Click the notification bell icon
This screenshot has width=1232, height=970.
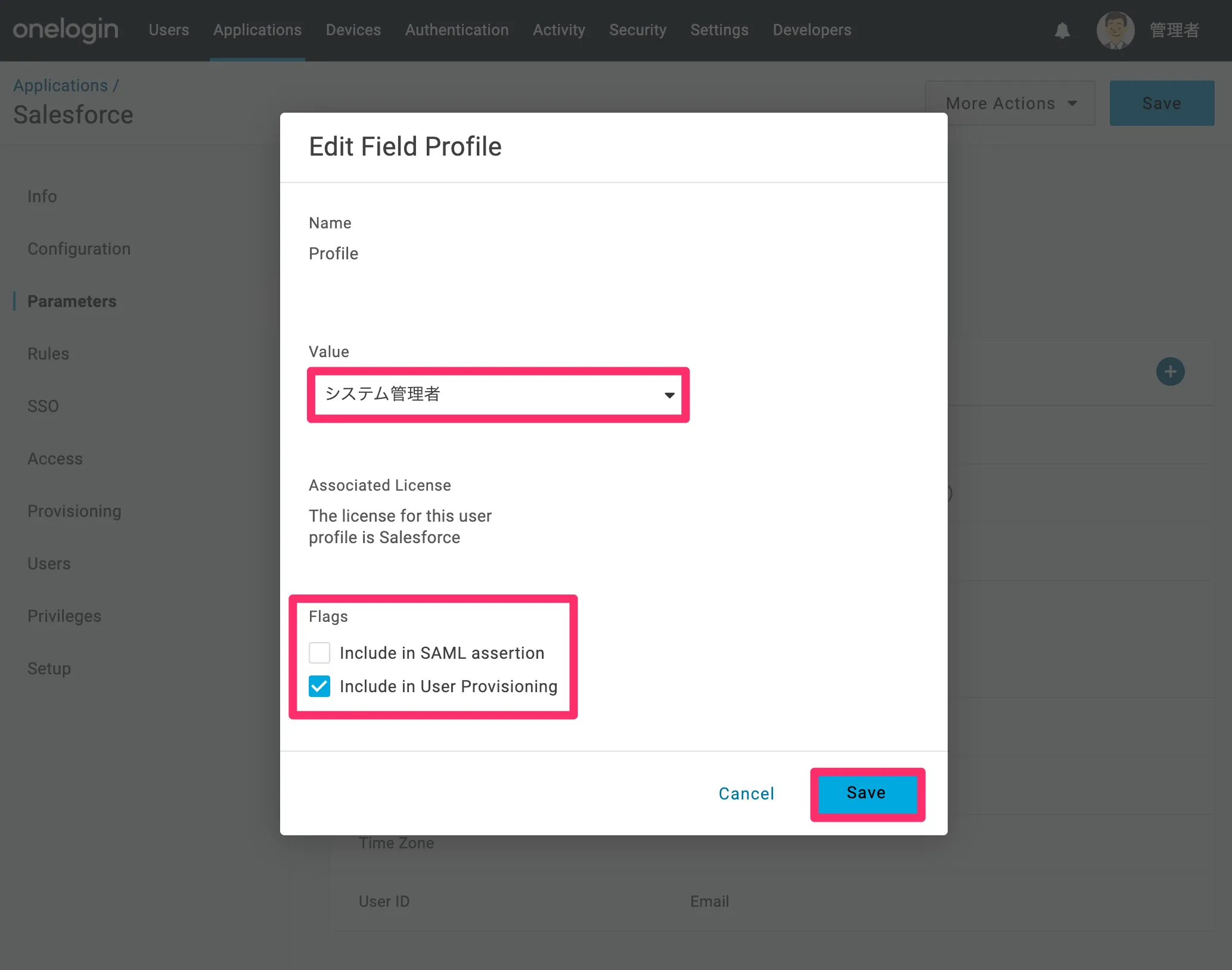point(1062,30)
